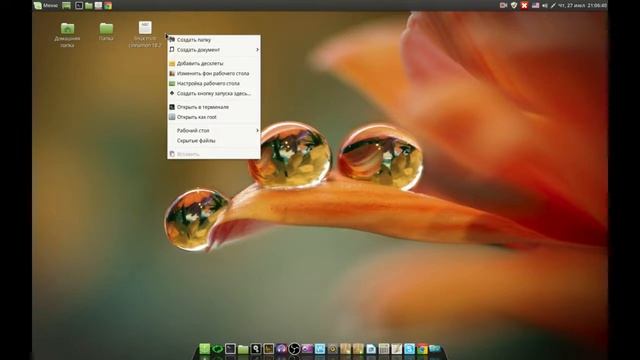The height and width of the screenshot is (360, 640).
Task: Open the file manager launcher in top panel
Action: click(x=89, y=5)
